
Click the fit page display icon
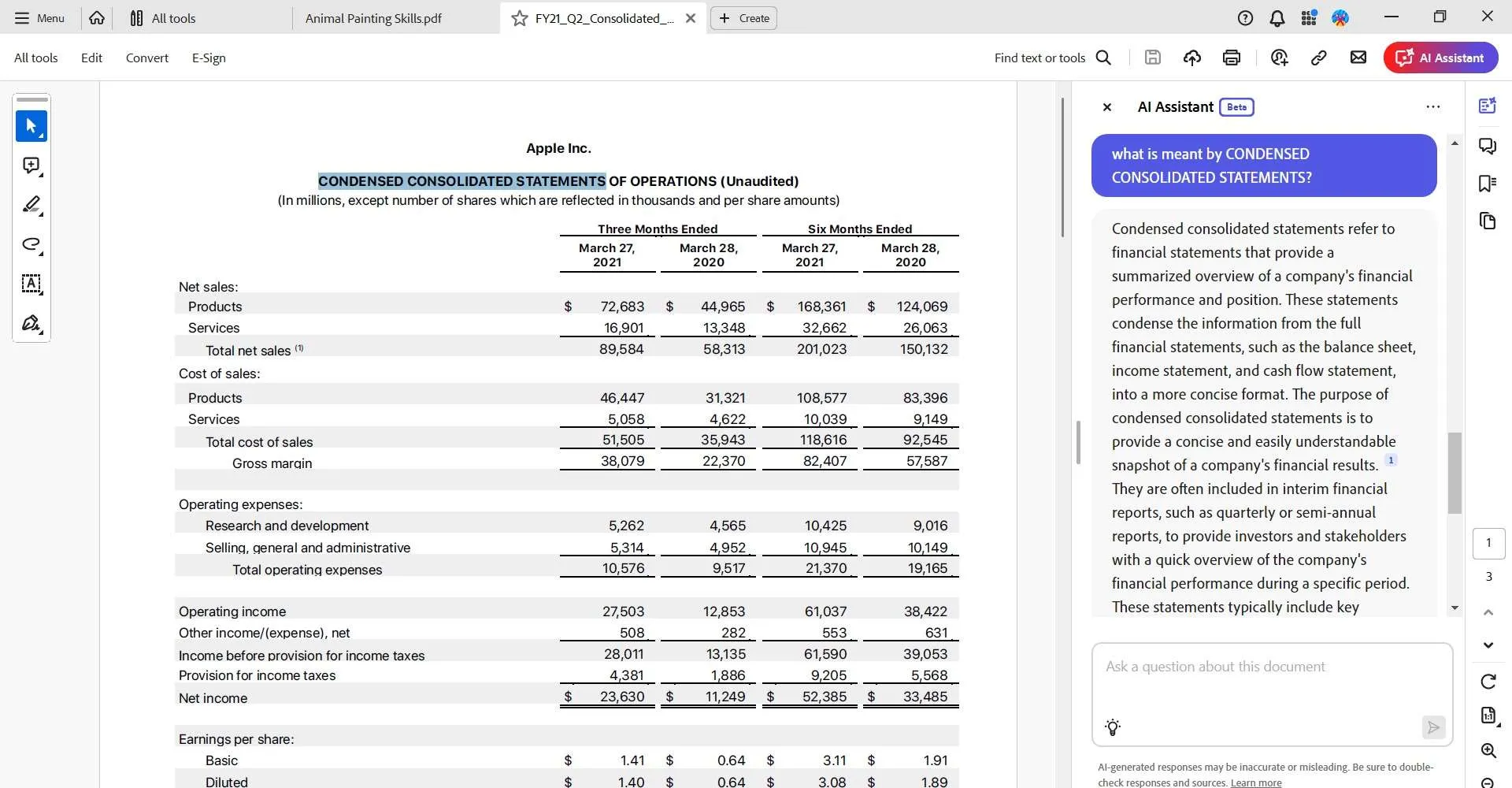point(1488,716)
